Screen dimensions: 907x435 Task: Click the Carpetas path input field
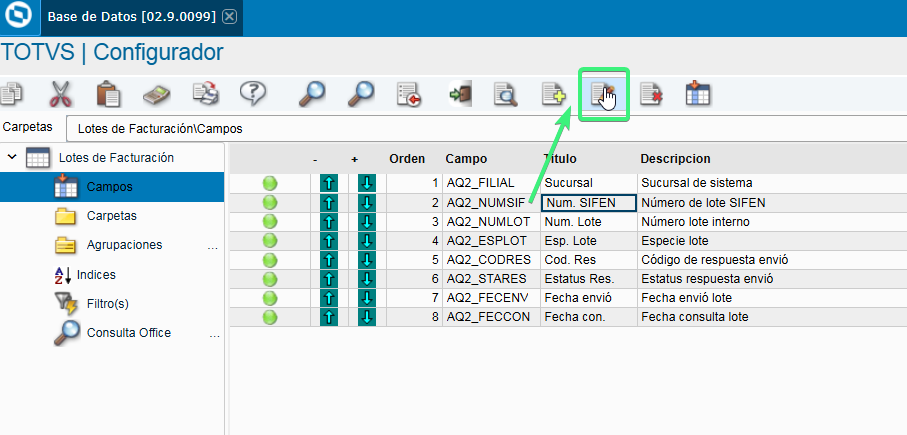[x=486, y=128]
